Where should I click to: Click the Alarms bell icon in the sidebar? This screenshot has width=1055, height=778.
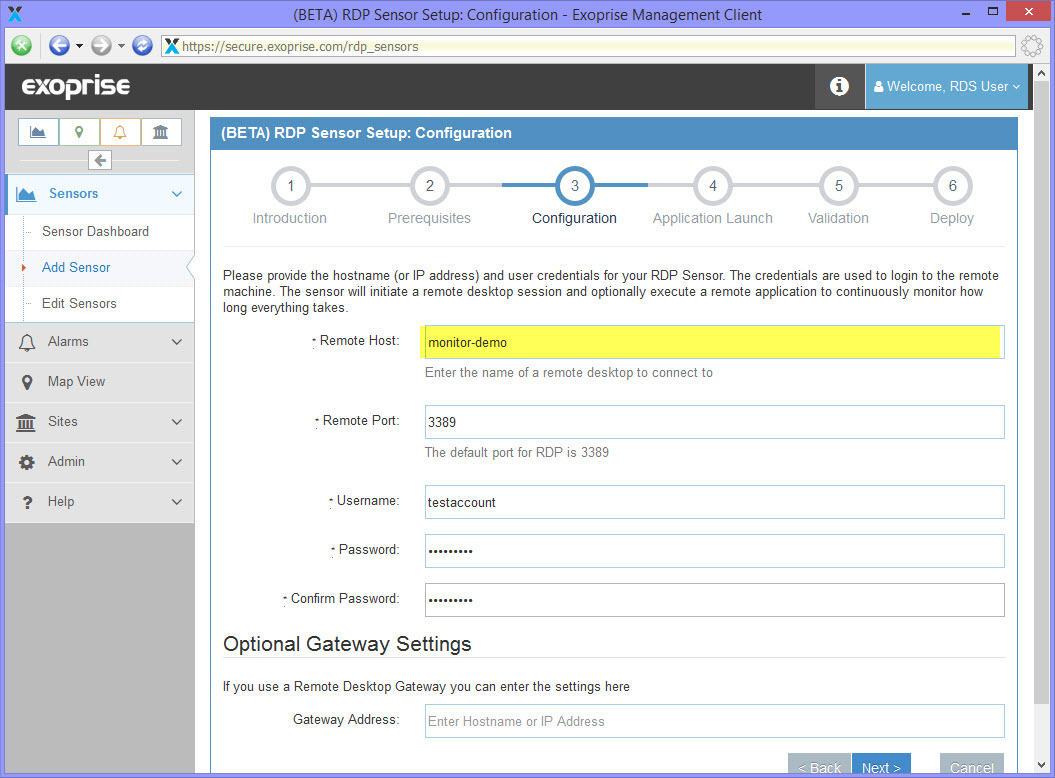coord(27,343)
